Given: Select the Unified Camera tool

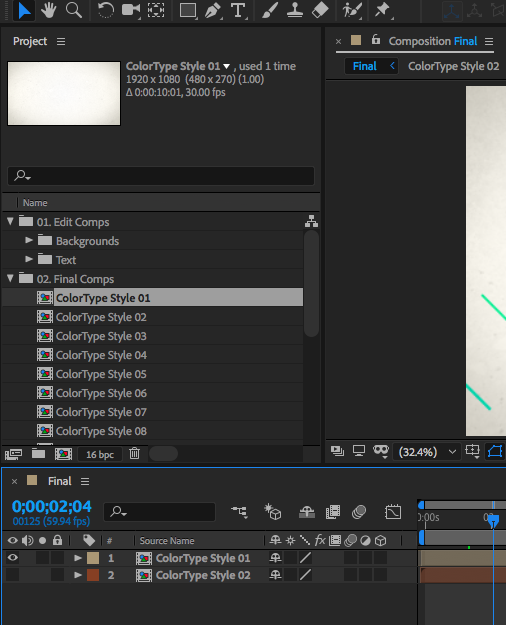Looking at the screenshot, I should [x=131, y=10].
